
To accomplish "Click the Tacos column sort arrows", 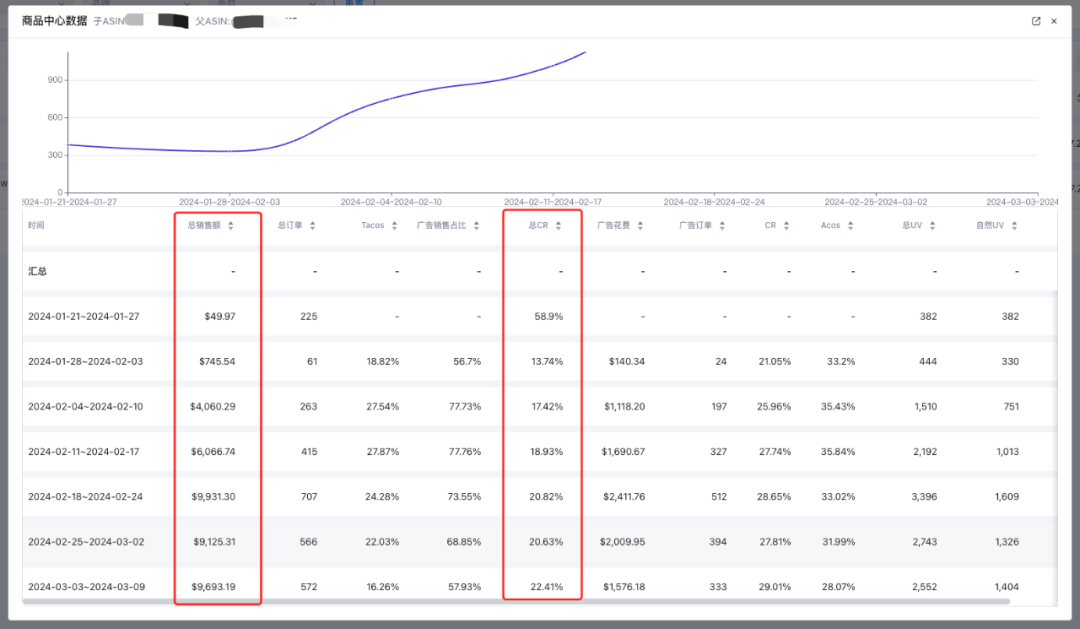I will [395, 226].
